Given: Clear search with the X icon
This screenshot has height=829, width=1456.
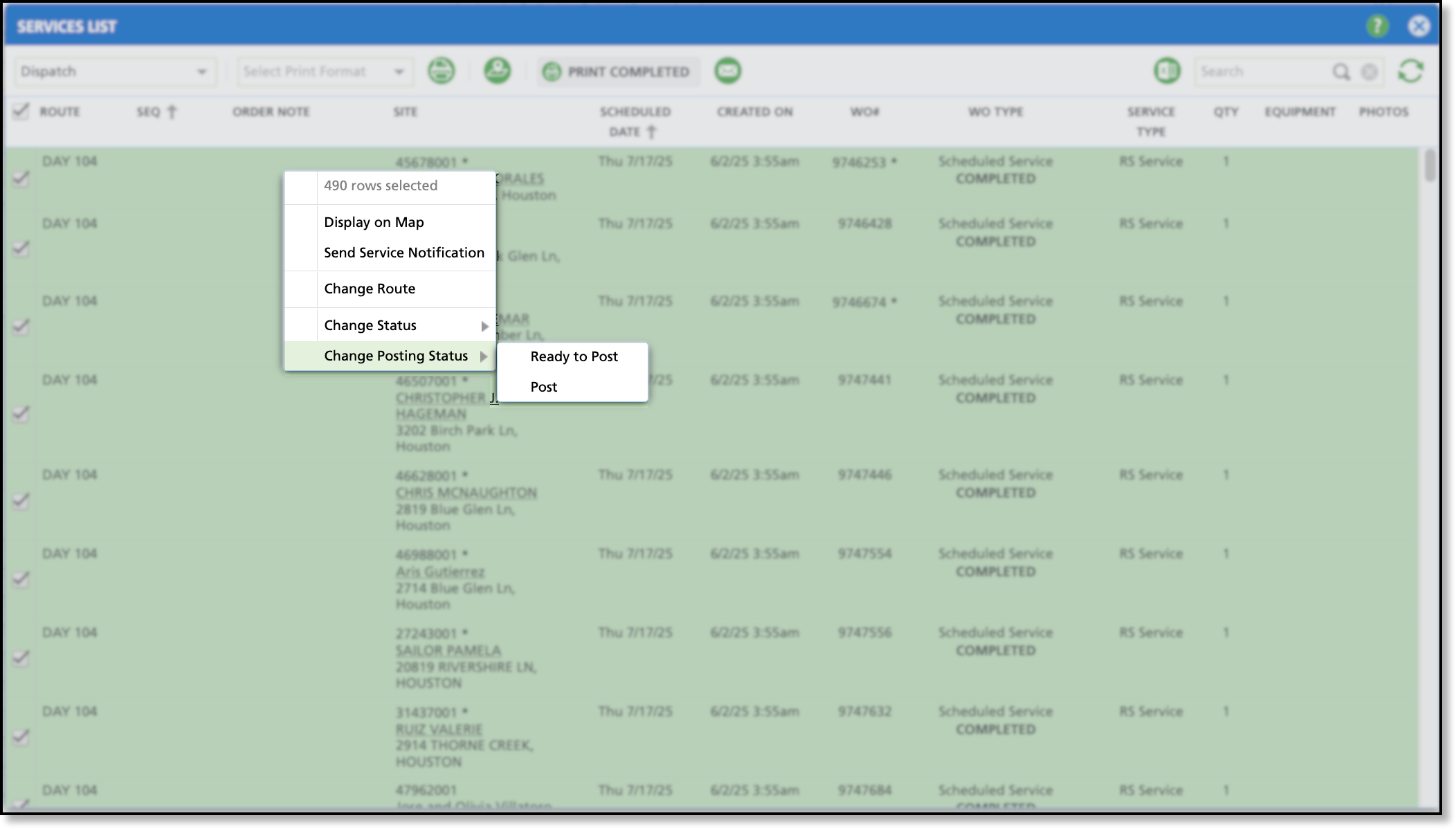Looking at the screenshot, I should pos(1369,71).
